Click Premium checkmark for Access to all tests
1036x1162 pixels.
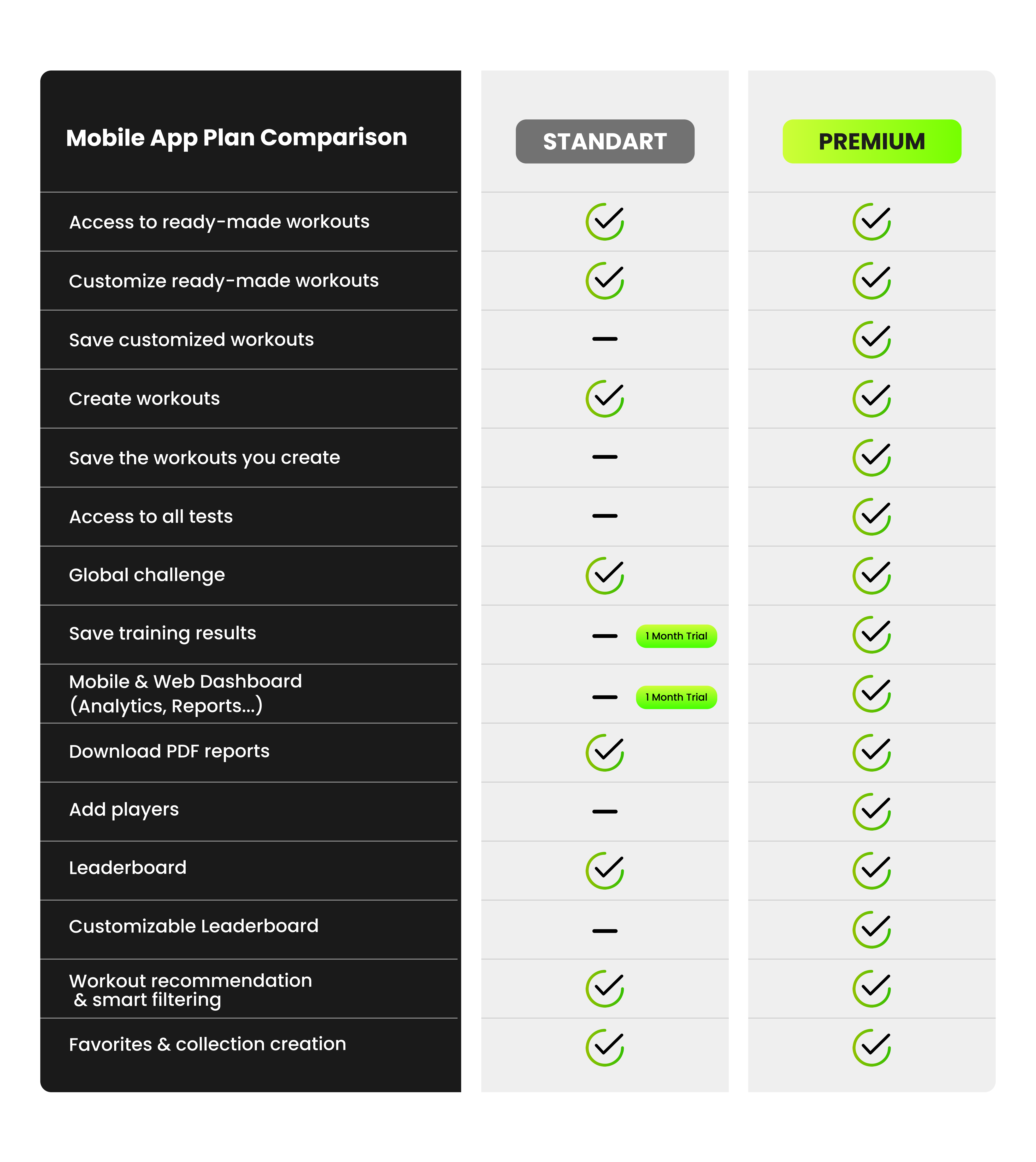point(871,516)
